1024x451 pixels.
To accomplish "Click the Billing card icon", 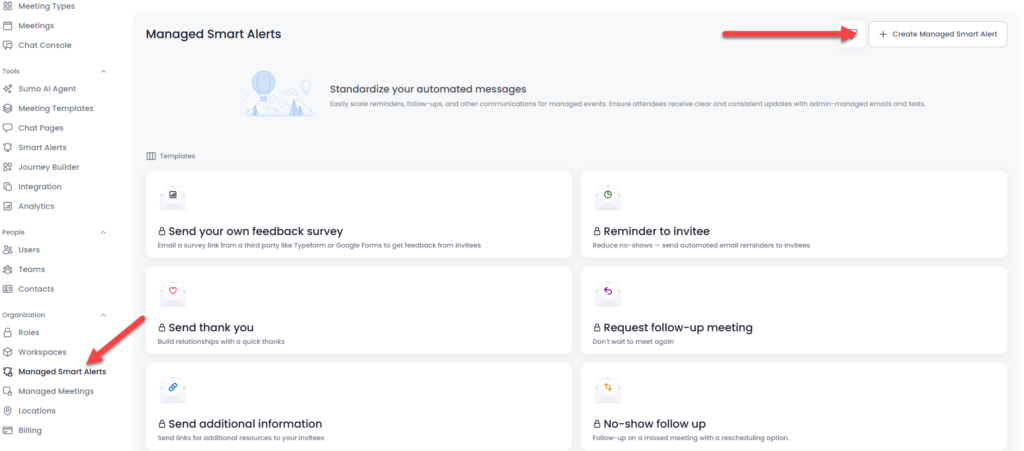I will click(8, 430).
